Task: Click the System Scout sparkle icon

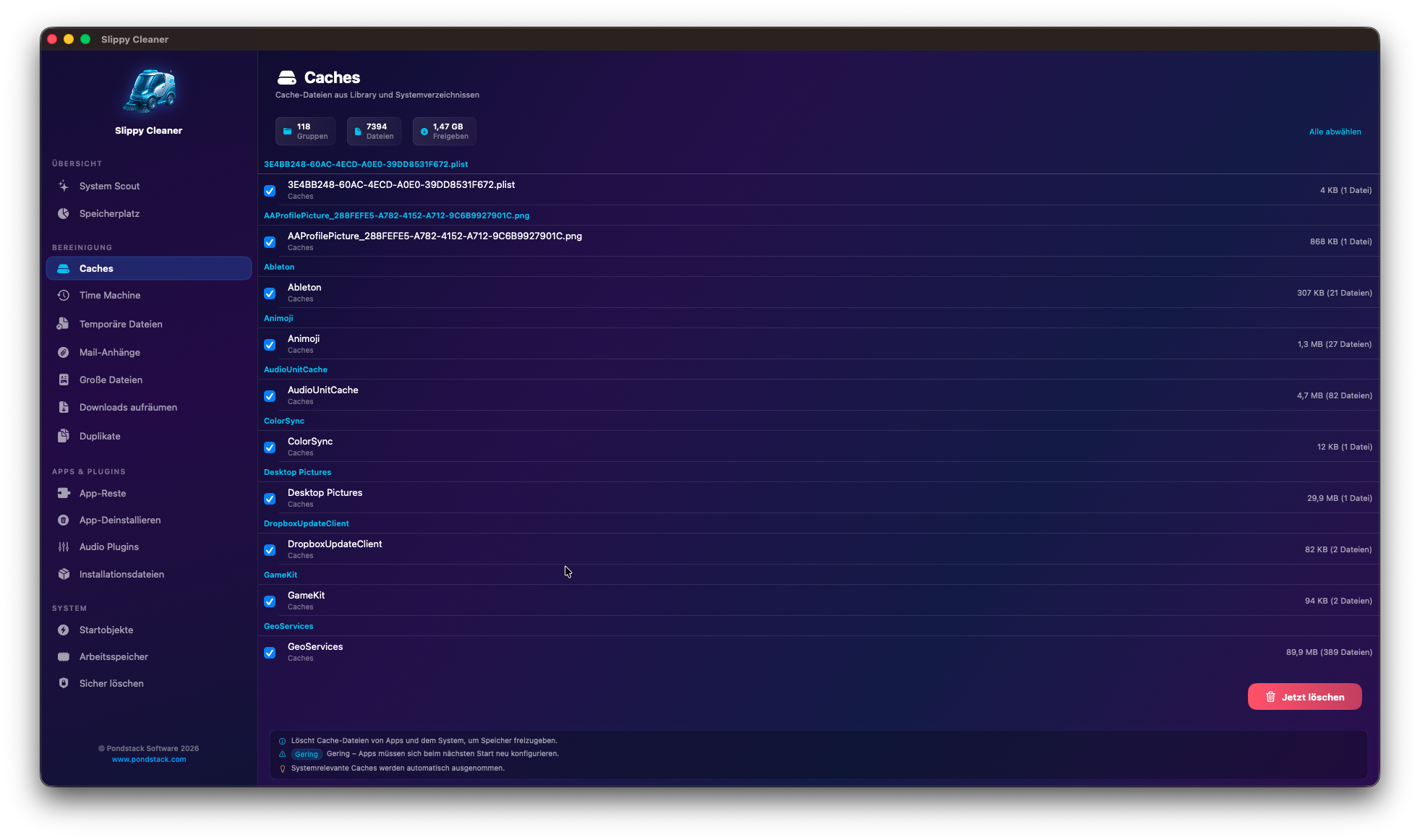Action: coord(64,186)
